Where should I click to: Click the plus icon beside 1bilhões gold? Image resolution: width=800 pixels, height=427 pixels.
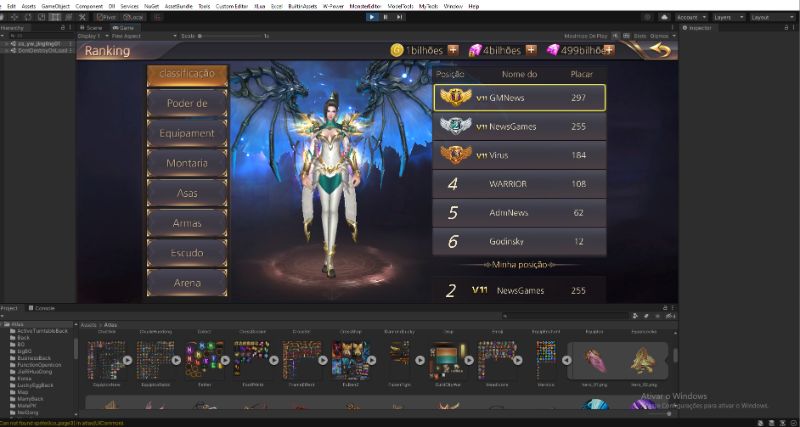453,51
